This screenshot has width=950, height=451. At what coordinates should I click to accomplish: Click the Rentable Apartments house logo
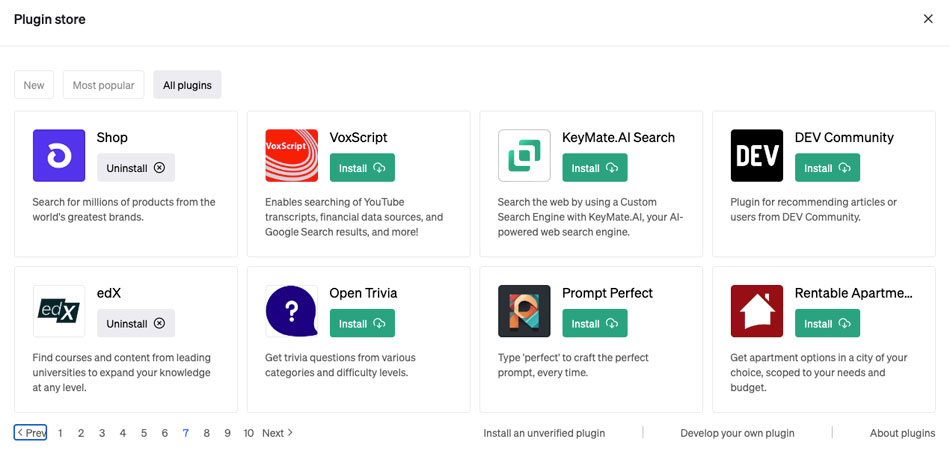757,311
